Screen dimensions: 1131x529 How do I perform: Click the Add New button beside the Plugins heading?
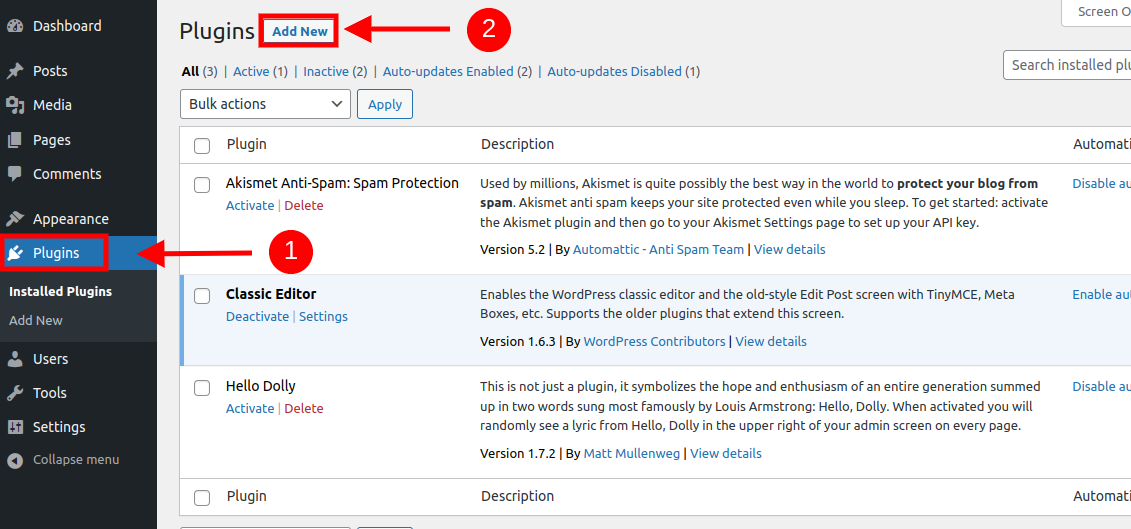pyautogui.click(x=300, y=32)
